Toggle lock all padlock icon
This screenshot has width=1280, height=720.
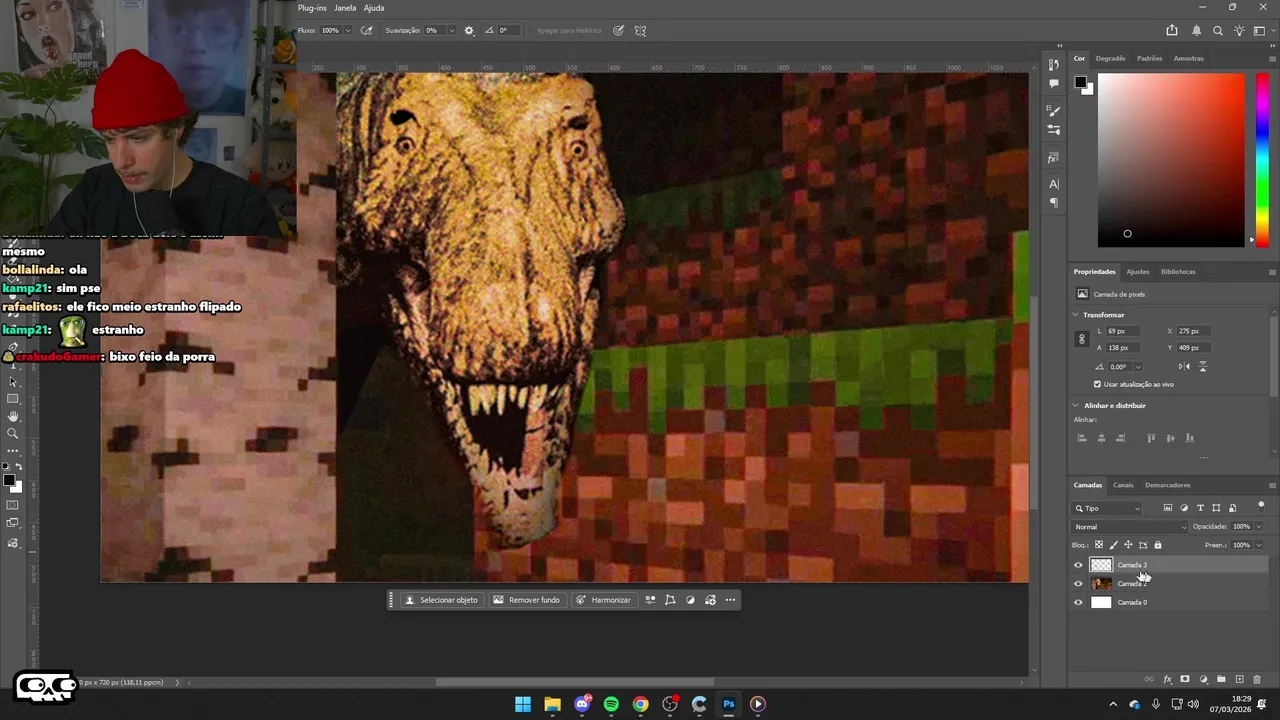click(1158, 545)
